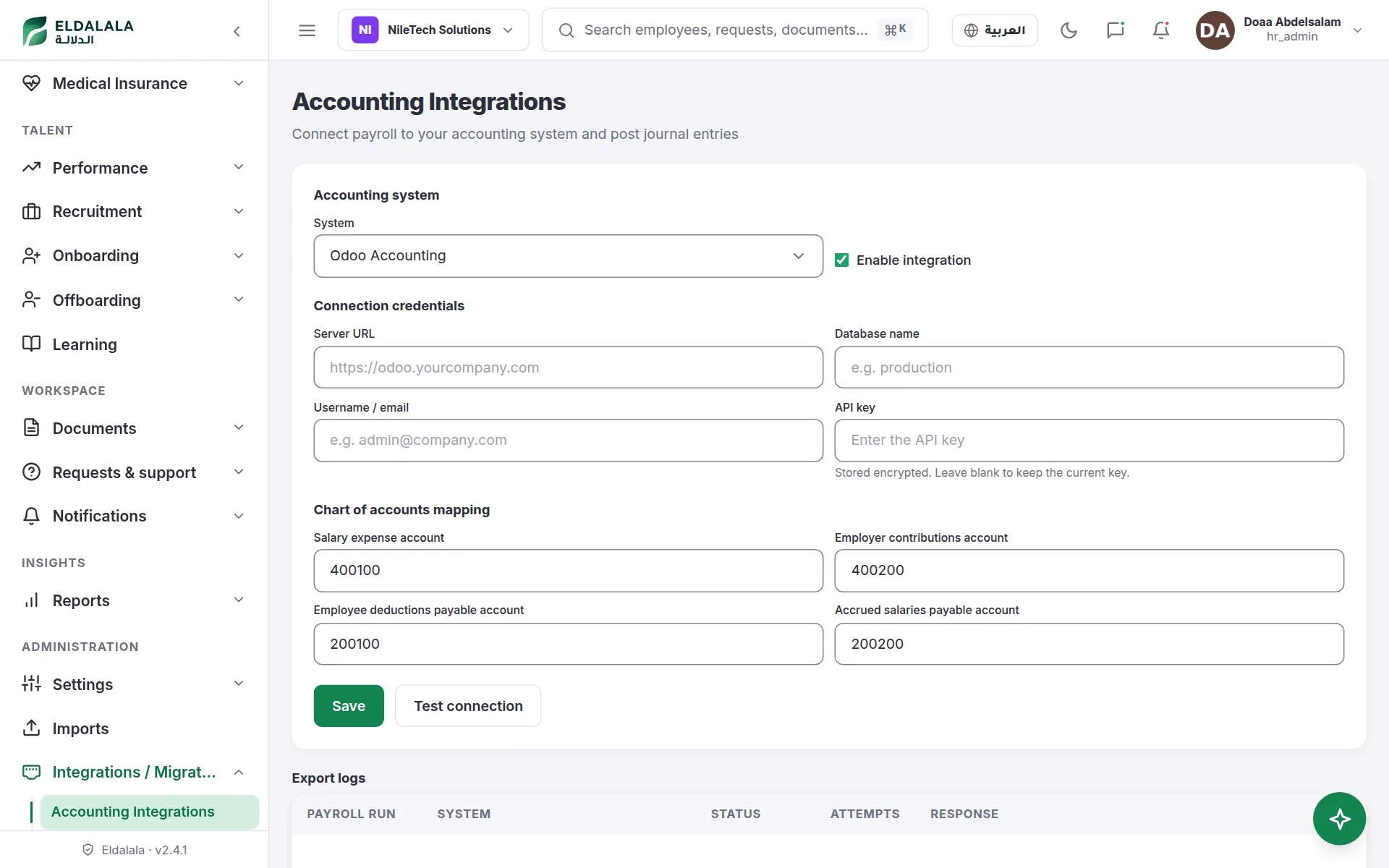
Task: Open the NileTech Solutions company switcher
Action: click(x=433, y=30)
